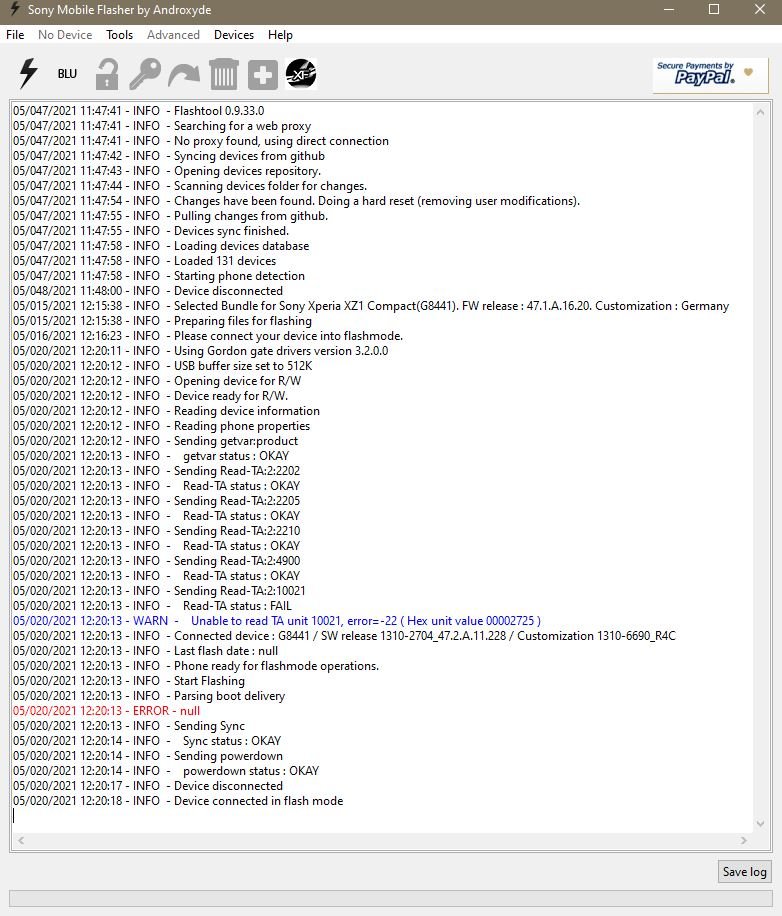Click the BLU bootloader unlock button
Screen dimensions: 782x916
[67, 74]
